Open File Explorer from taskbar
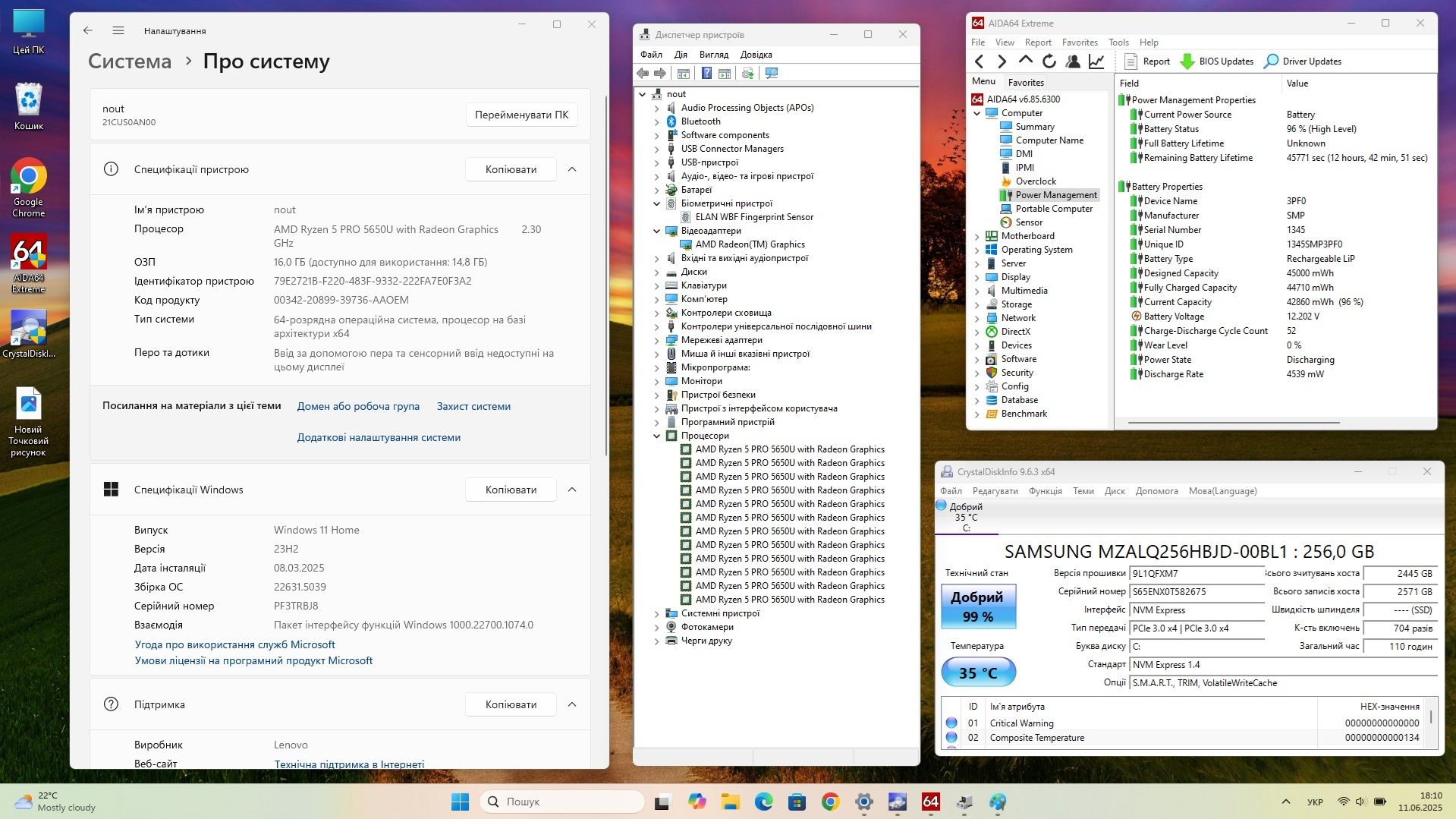This screenshot has width=1456, height=819. tap(730, 802)
